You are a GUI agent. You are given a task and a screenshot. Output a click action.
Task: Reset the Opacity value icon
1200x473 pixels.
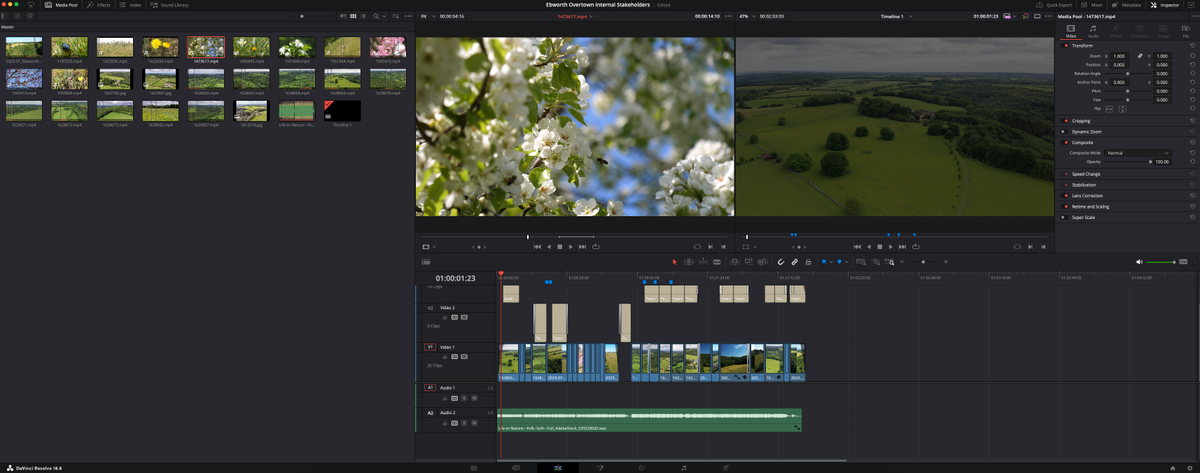click(1193, 161)
